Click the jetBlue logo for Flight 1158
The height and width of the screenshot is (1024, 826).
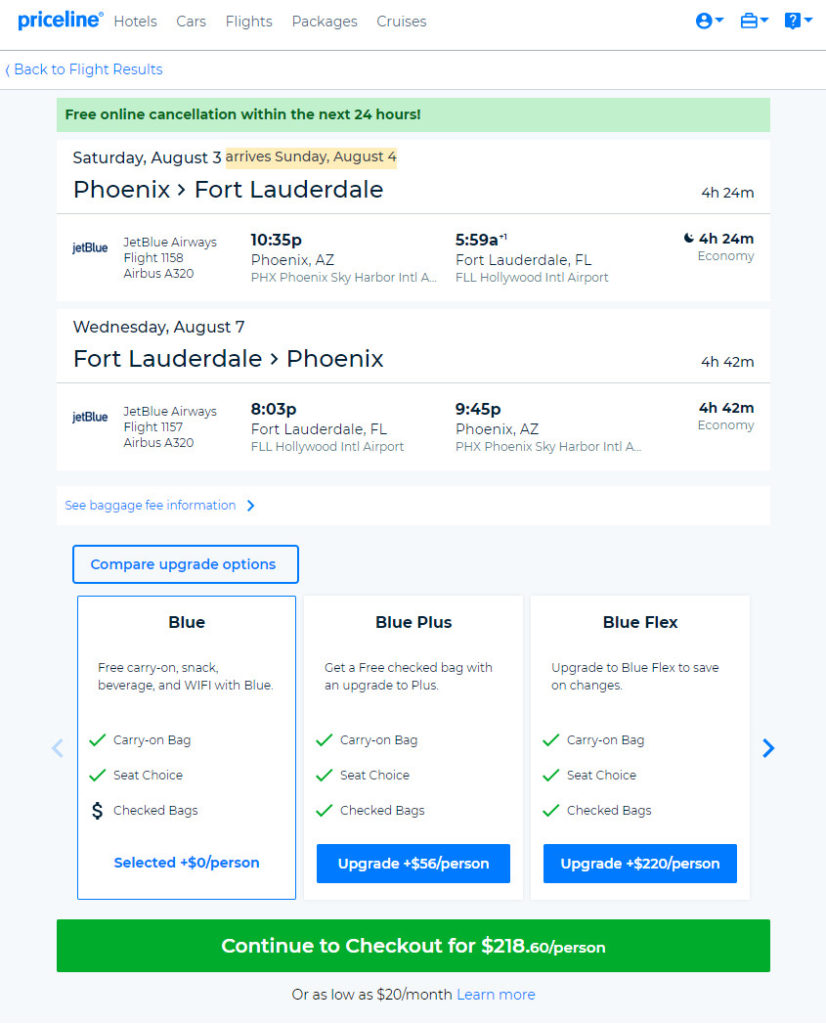tap(90, 248)
